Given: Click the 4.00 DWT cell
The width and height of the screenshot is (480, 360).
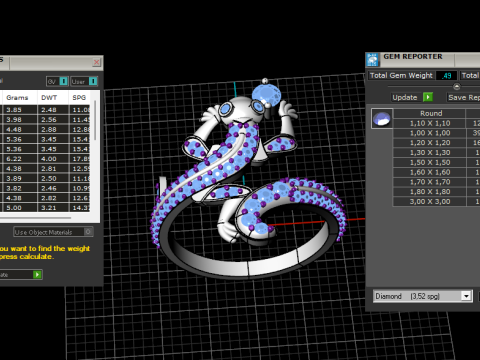Looking at the screenshot, I should click(x=53, y=159).
